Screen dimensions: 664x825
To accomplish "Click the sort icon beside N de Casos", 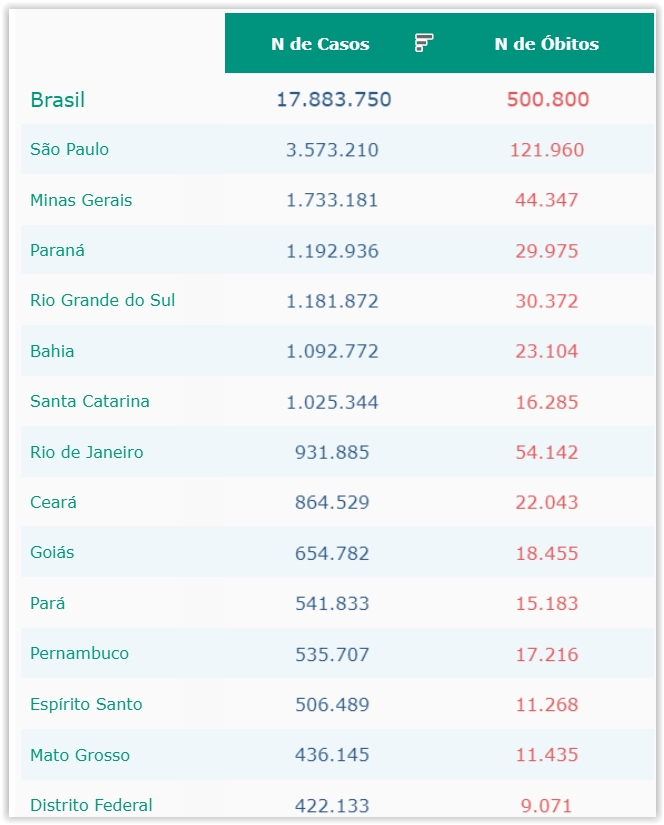I will tap(424, 43).
